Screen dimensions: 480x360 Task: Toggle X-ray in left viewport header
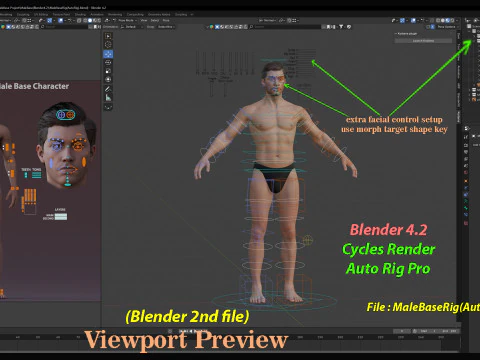(x=79, y=20)
